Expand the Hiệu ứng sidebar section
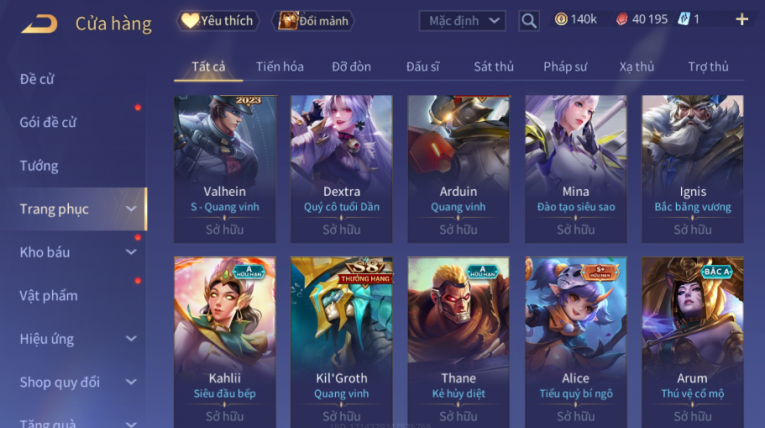The width and height of the screenshot is (765, 428). pyautogui.click(x=131, y=339)
